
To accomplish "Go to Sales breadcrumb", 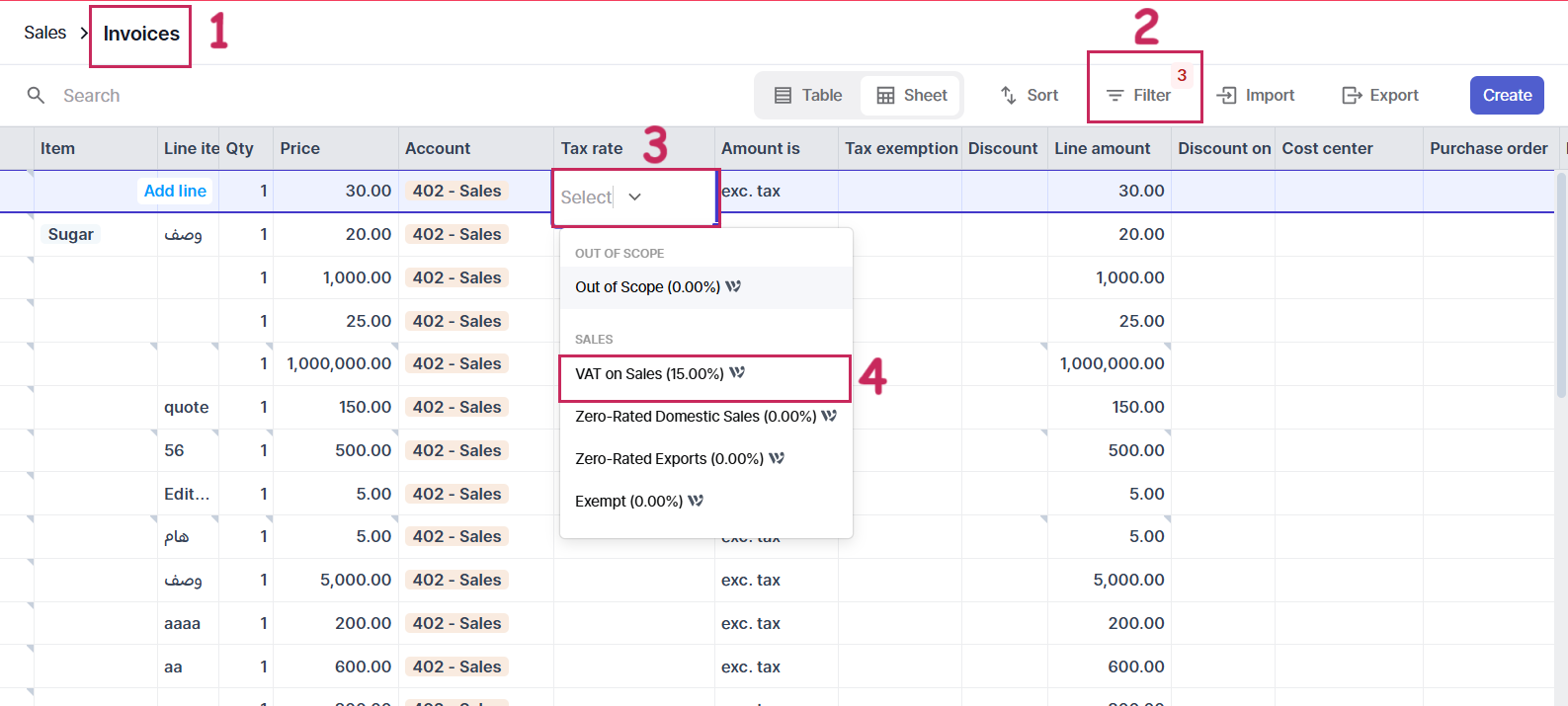I will coord(45,33).
